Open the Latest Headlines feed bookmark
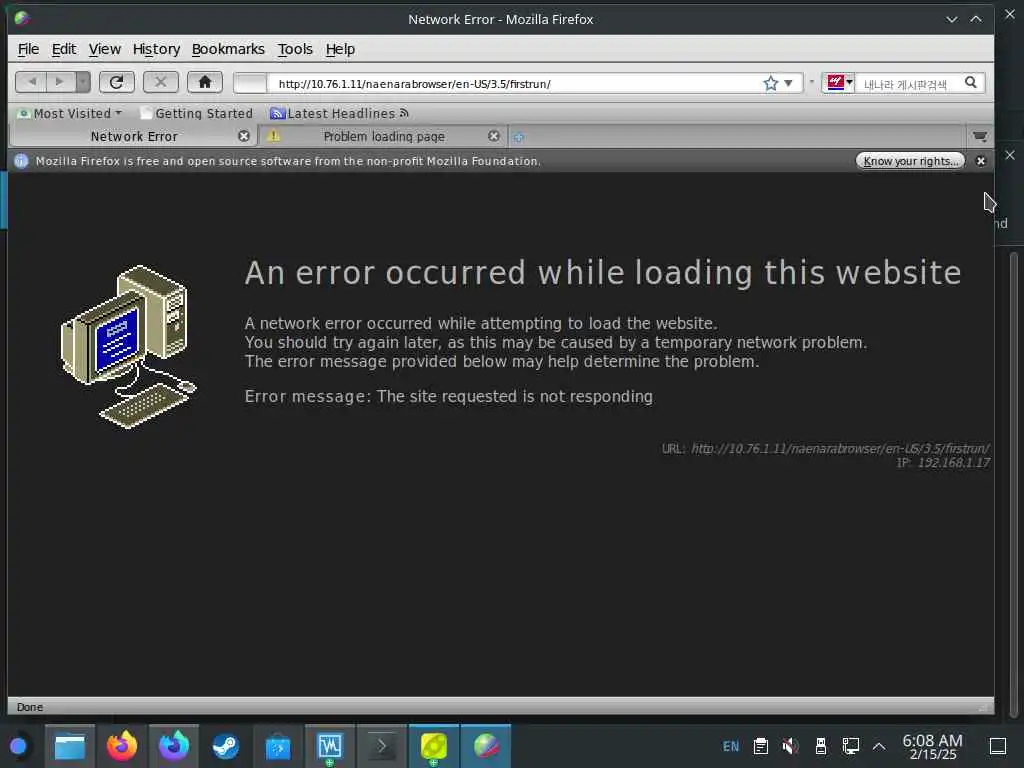This screenshot has height=768, width=1024. point(340,113)
